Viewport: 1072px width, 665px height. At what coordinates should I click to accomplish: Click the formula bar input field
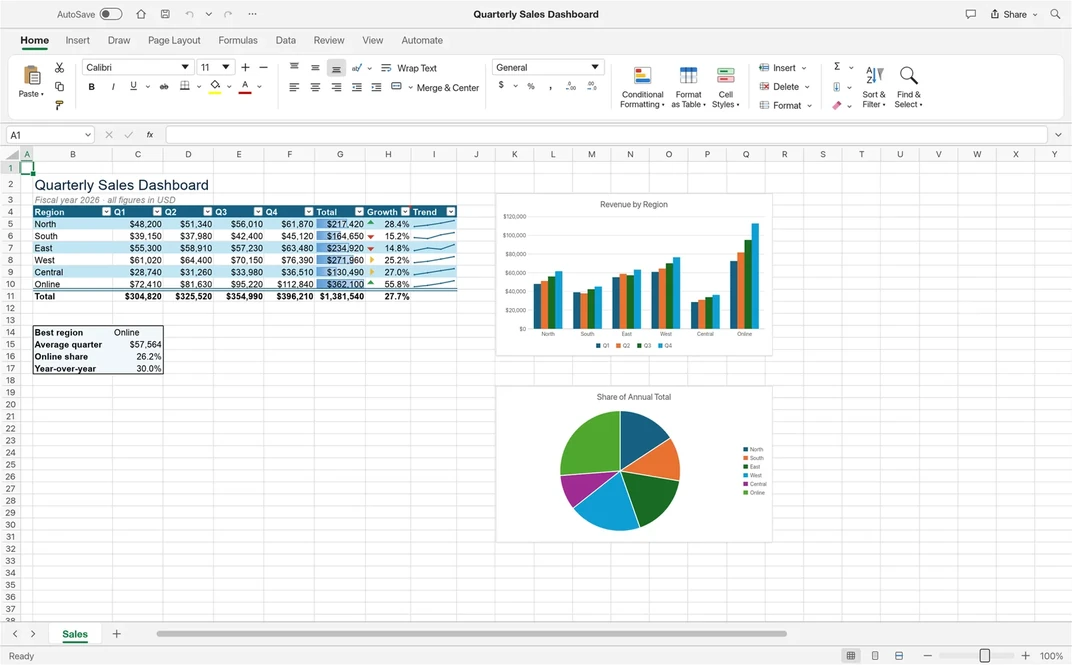[606, 135]
